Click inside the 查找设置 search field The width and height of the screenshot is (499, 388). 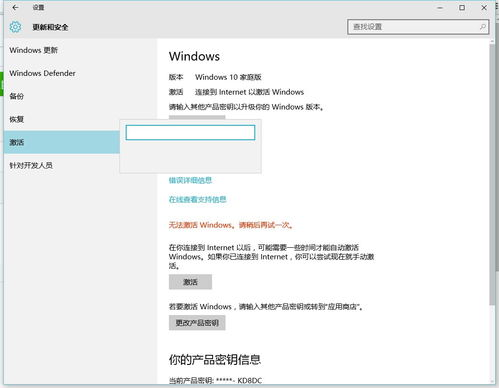point(418,27)
